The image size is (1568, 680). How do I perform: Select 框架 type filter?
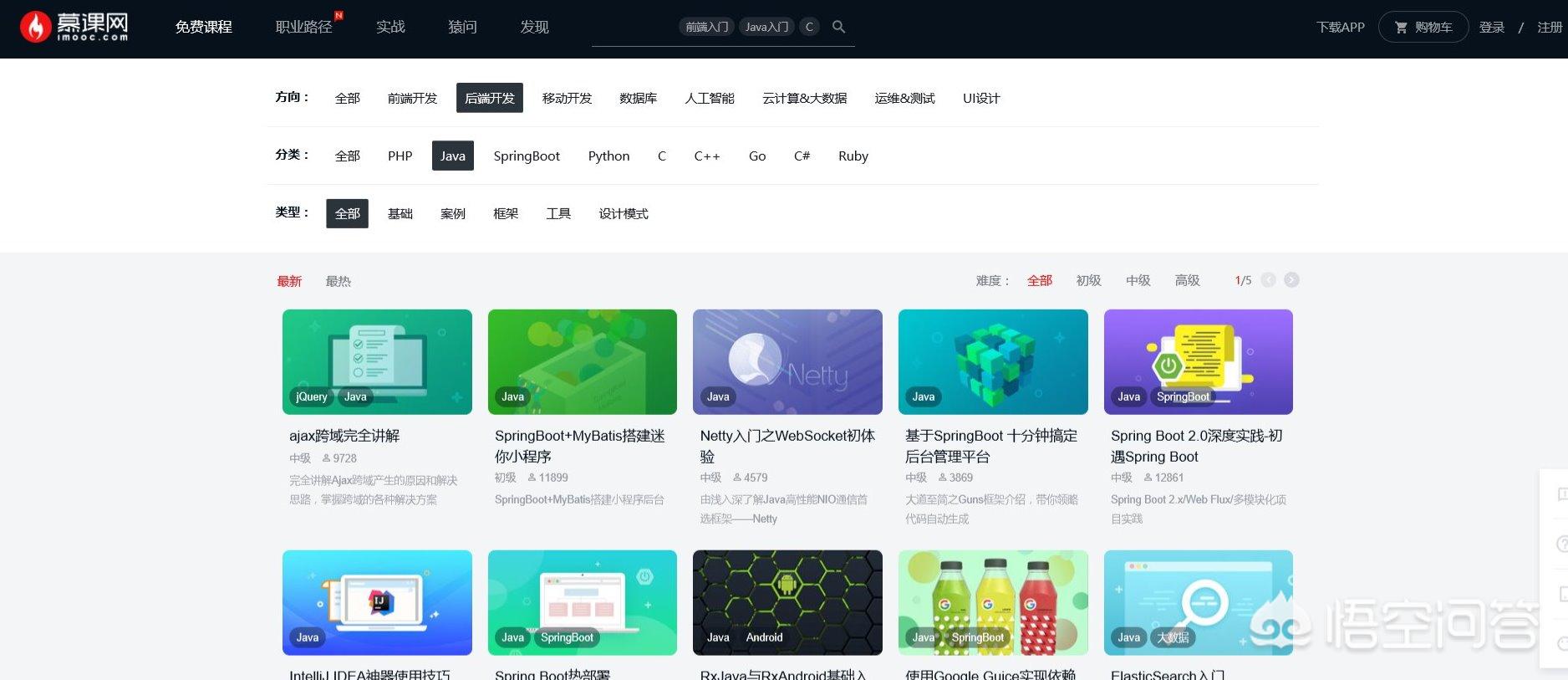click(506, 213)
